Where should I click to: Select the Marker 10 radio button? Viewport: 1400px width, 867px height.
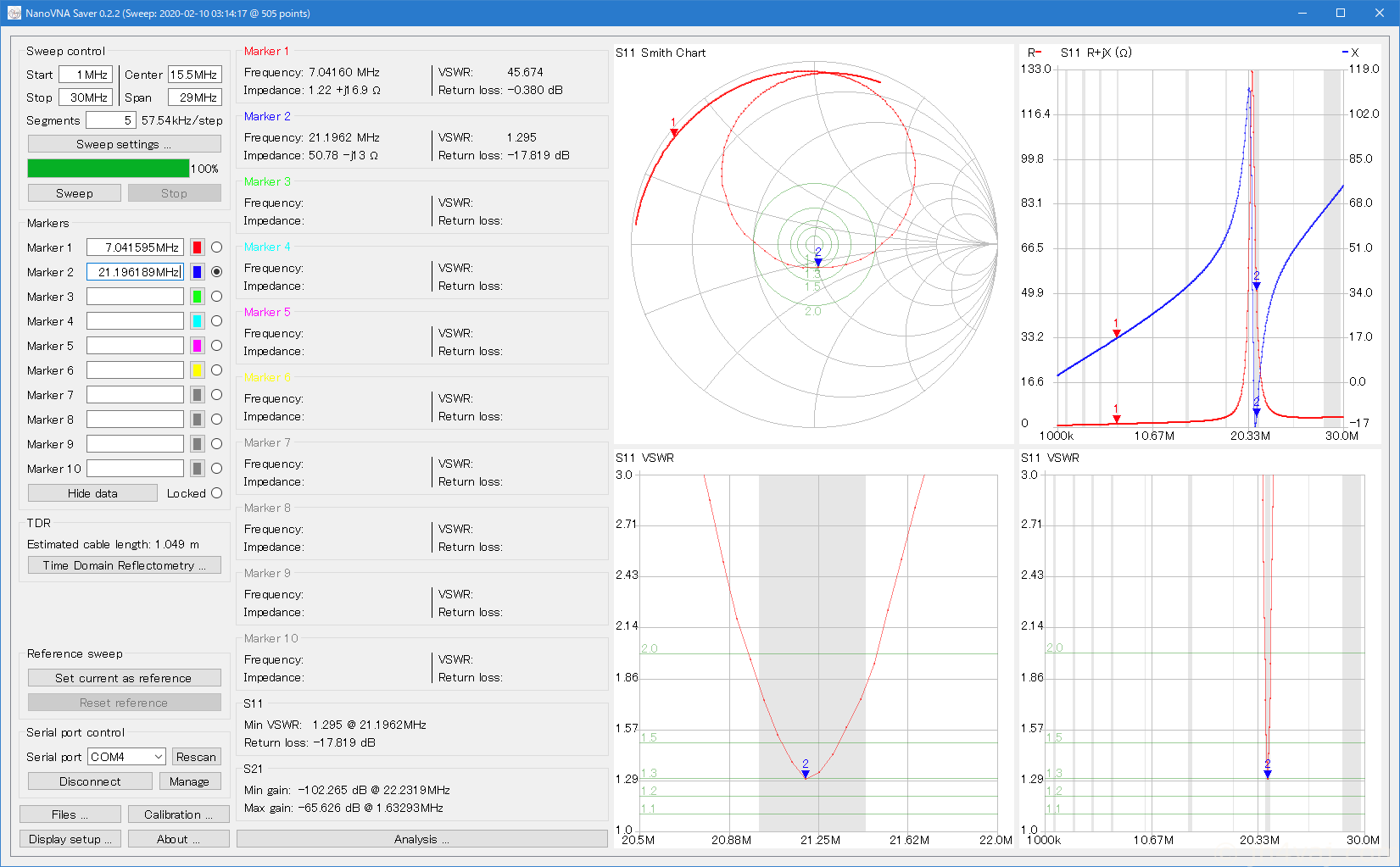pyautogui.click(x=216, y=469)
